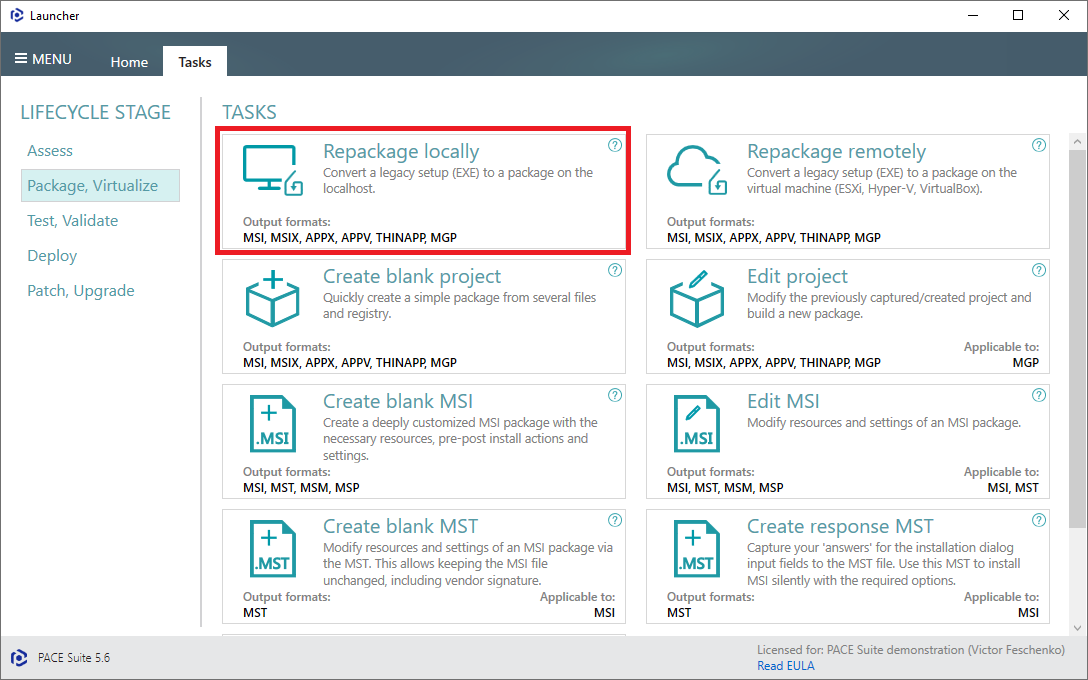Click the Create blank project box icon
The height and width of the screenshot is (680, 1088).
pyautogui.click(x=271, y=296)
